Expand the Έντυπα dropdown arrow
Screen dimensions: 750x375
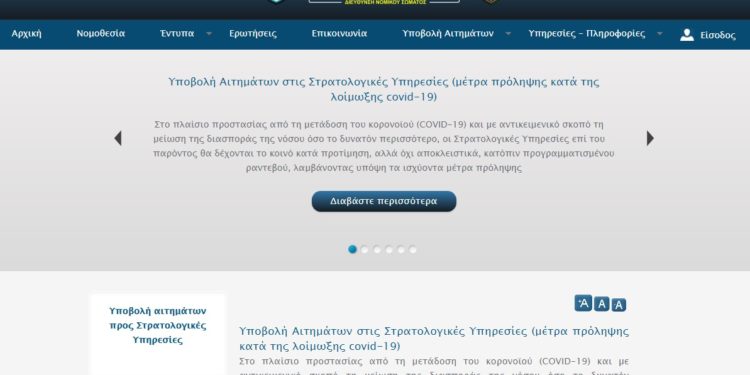(x=209, y=34)
